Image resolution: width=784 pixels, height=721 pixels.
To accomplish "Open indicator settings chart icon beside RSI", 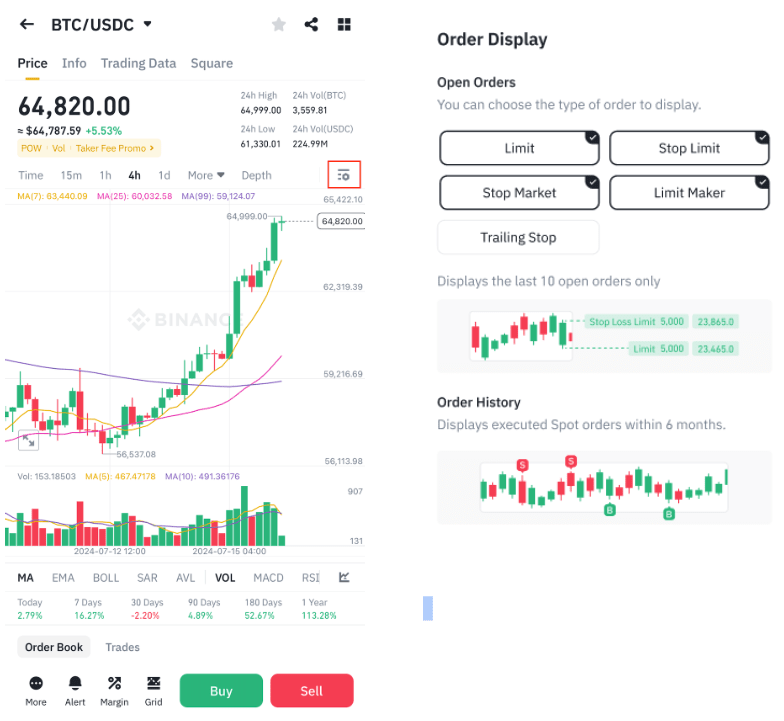I will pos(344,577).
